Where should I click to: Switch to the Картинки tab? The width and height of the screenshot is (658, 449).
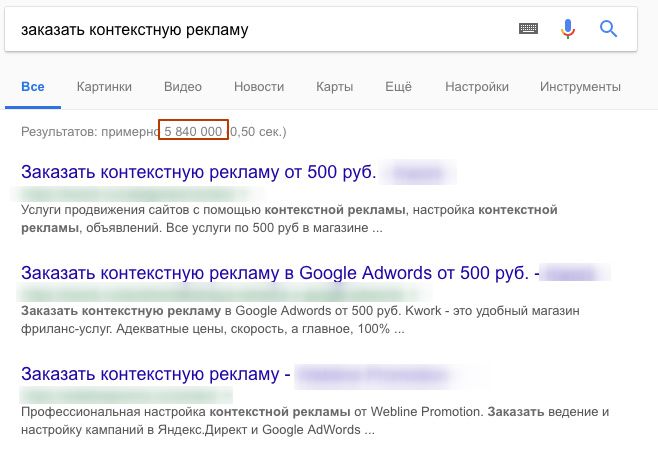(x=104, y=87)
